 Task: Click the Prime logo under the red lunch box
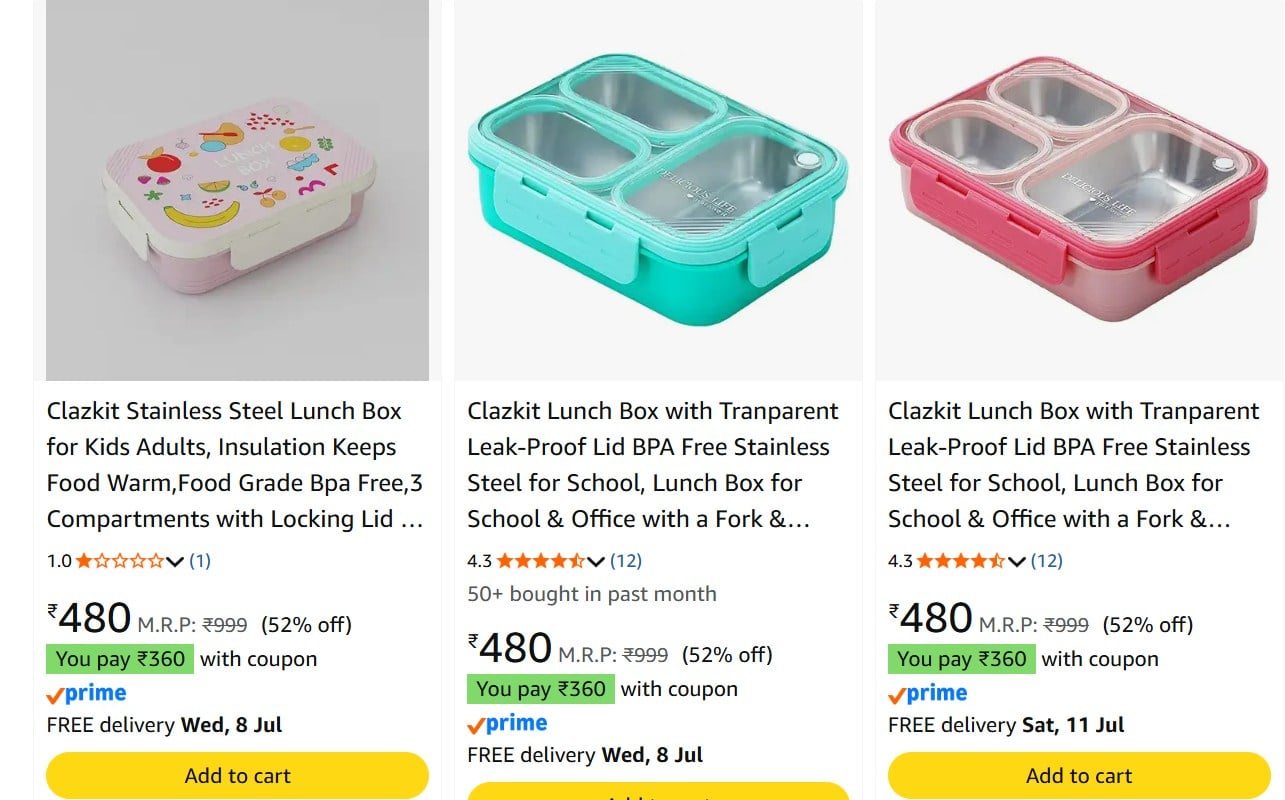928,693
